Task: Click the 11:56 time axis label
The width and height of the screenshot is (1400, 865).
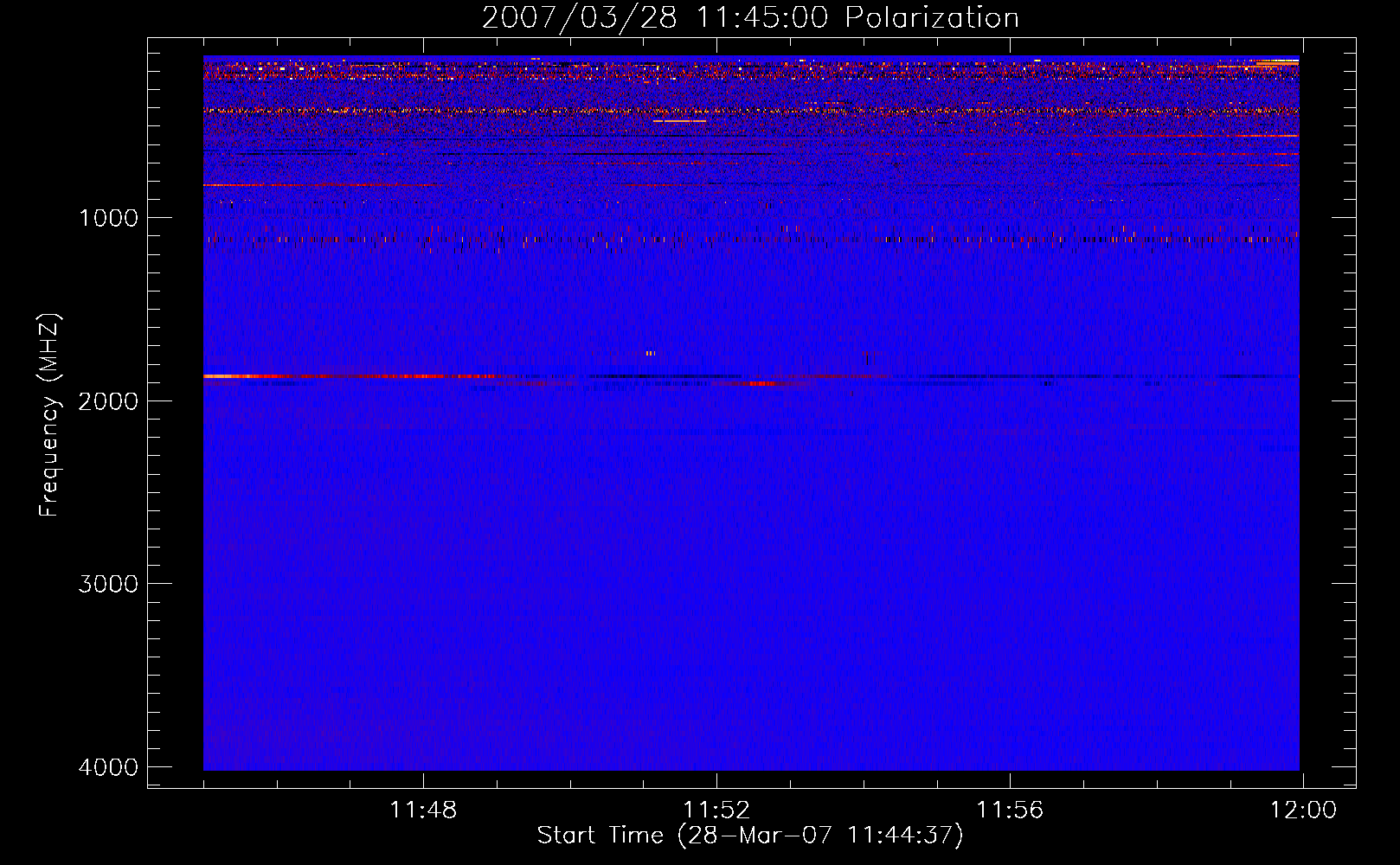Action: tap(1010, 811)
